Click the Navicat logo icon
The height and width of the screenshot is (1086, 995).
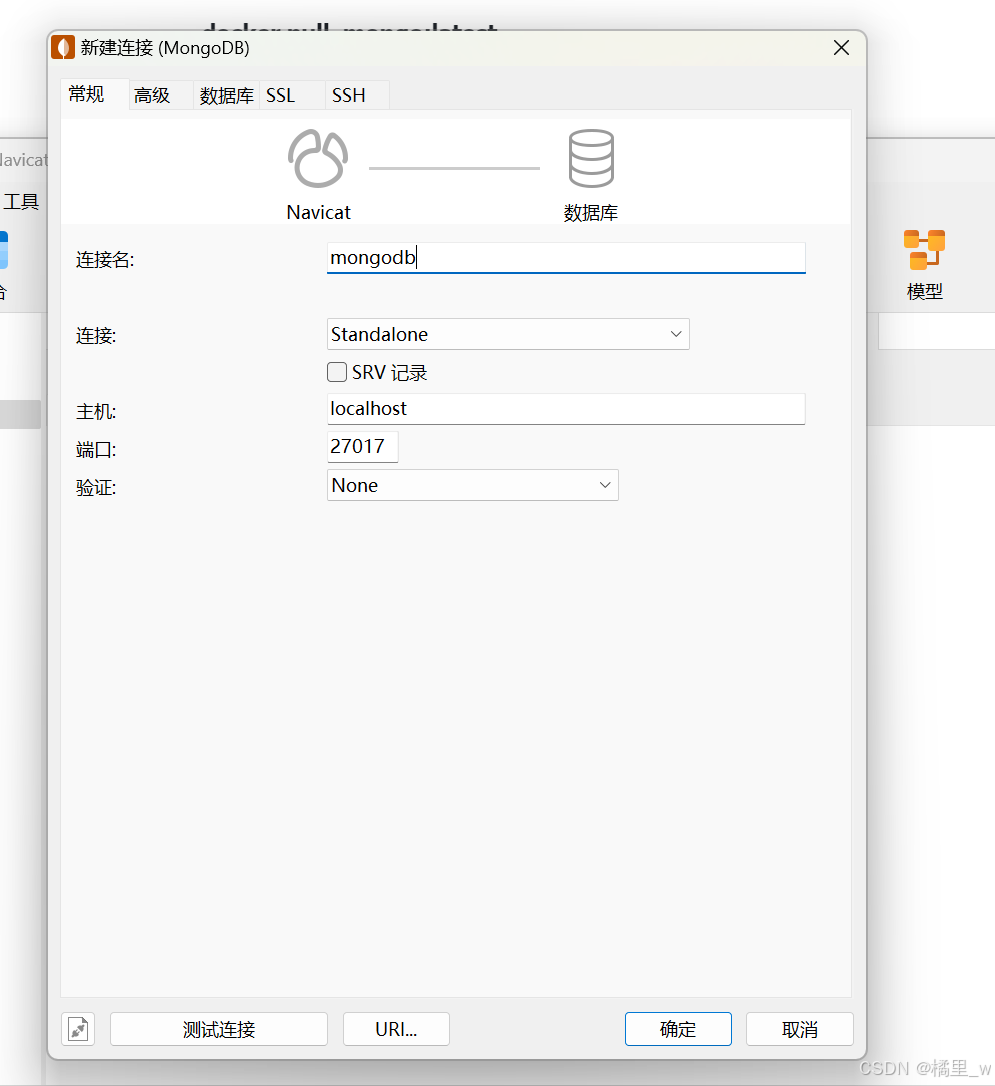pyautogui.click(x=318, y=159)
